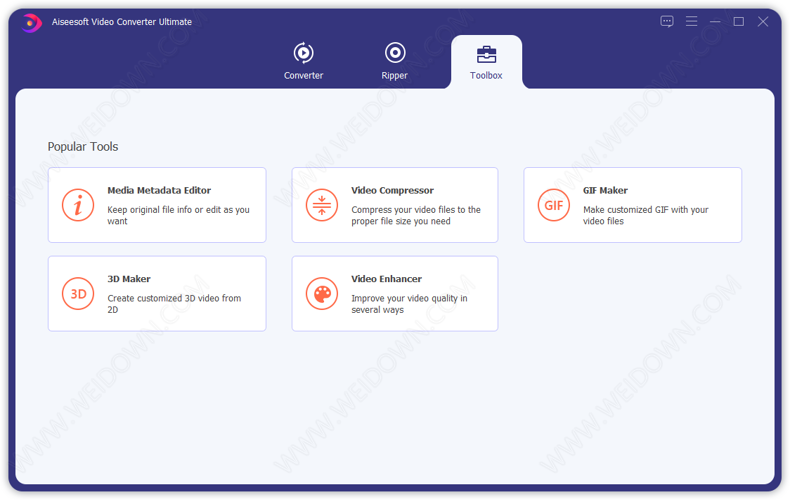
Task: Open the feedback message icon in title bar
Action: (667, 21)
